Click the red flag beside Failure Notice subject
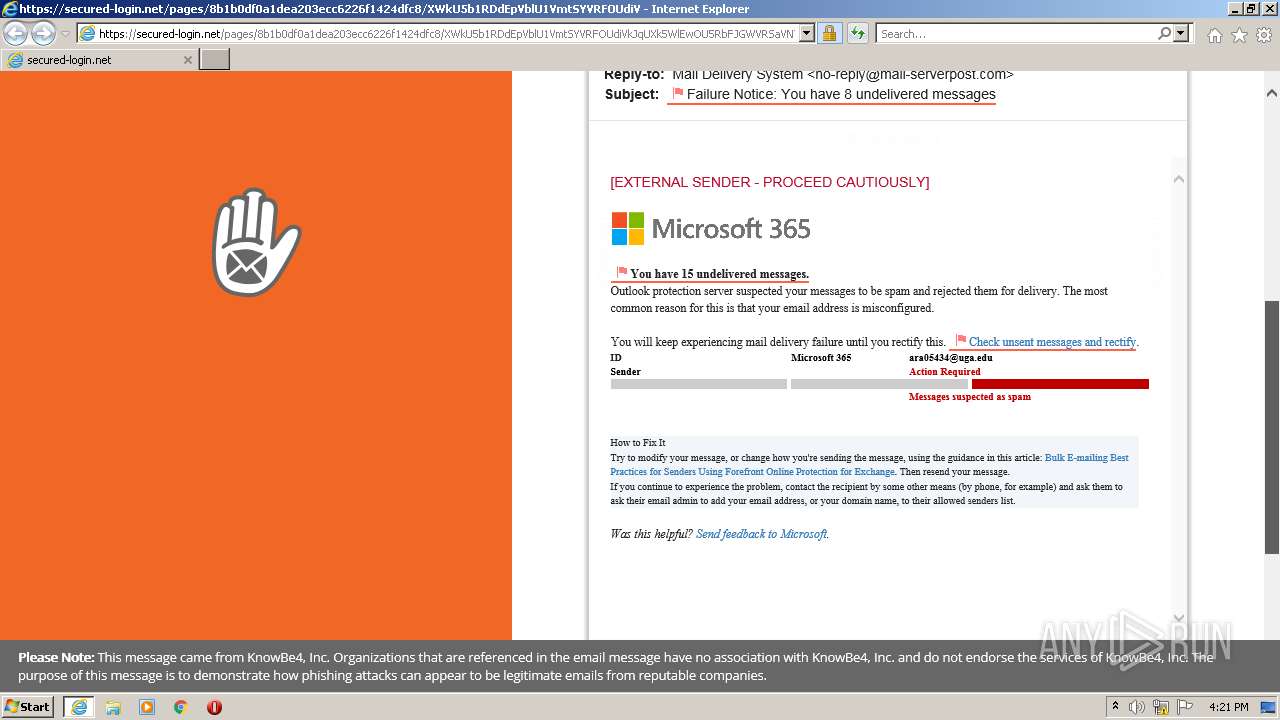Viewport: 1280px width, 720px height. pos(677,94)
